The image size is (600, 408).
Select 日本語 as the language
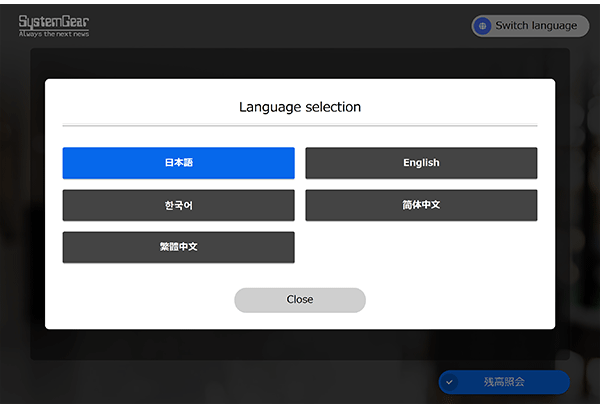178,163
